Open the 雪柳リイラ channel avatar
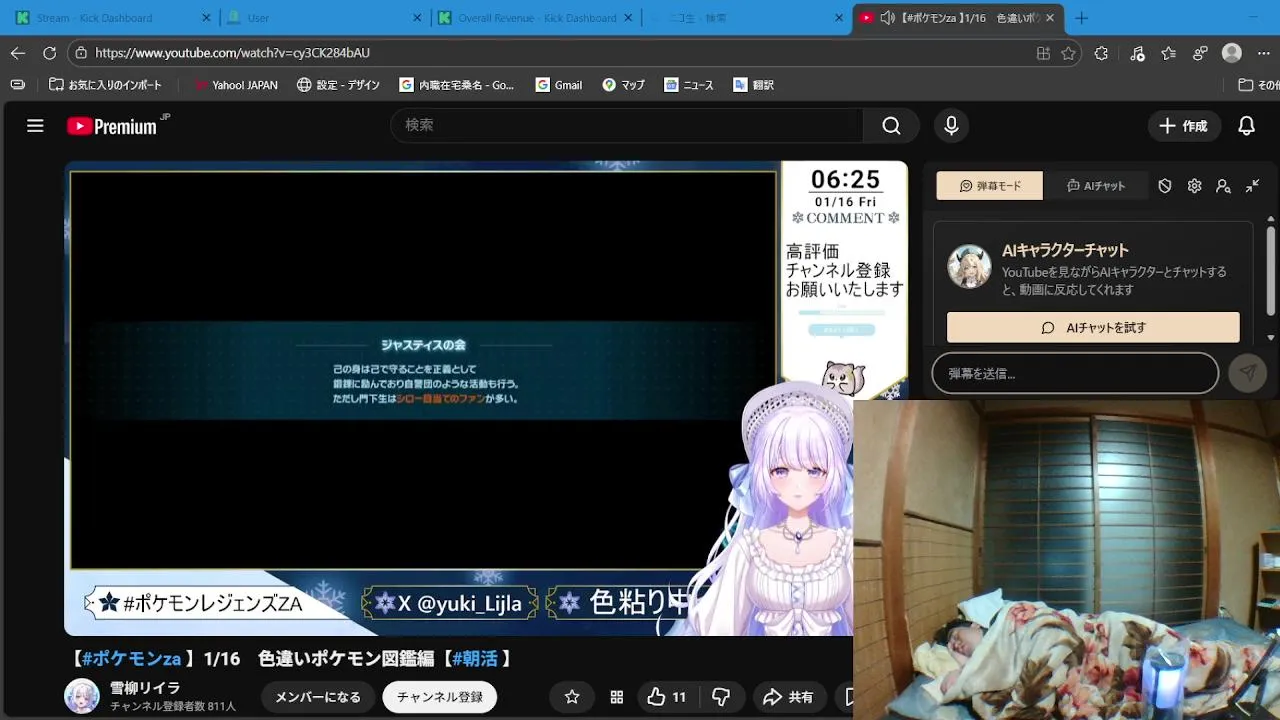The width and height of the screenshot is (1280, 720). coord(82,696)
